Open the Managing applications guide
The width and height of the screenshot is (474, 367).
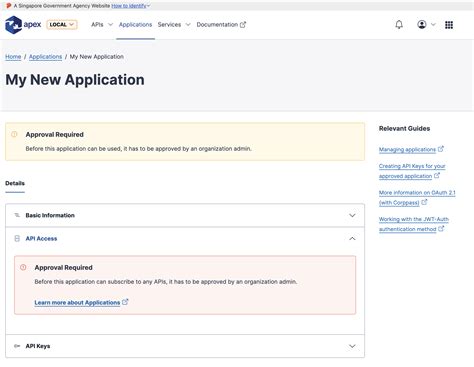coord(407,150)
